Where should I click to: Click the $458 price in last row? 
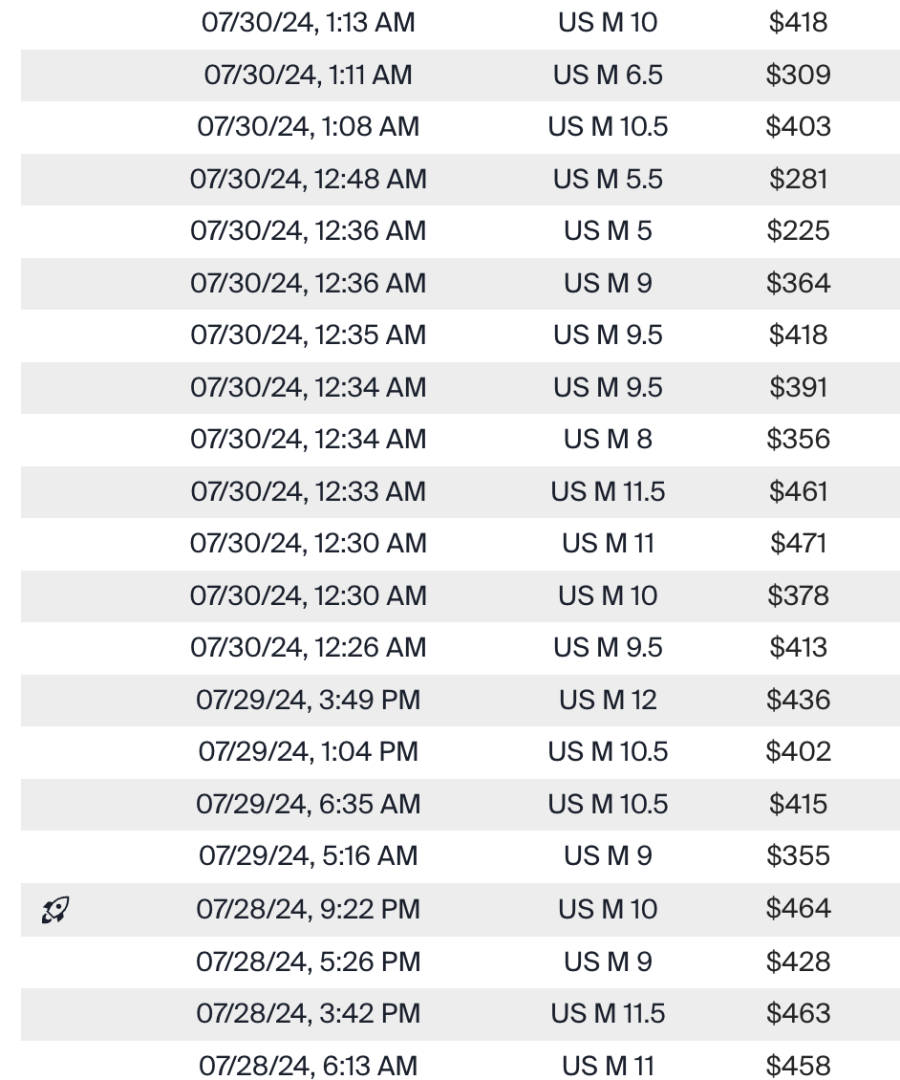click(797, 1065)
